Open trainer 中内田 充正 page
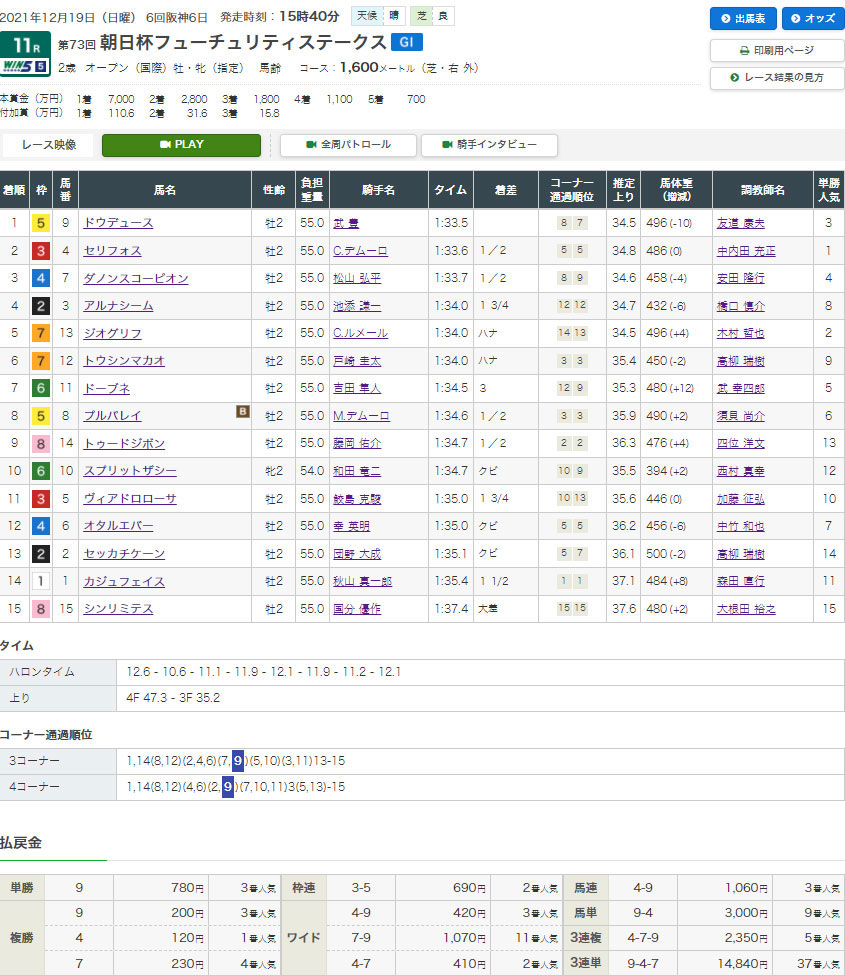Image resolution: width=845 pixels, height=976 pixels. tap(745, 251)
